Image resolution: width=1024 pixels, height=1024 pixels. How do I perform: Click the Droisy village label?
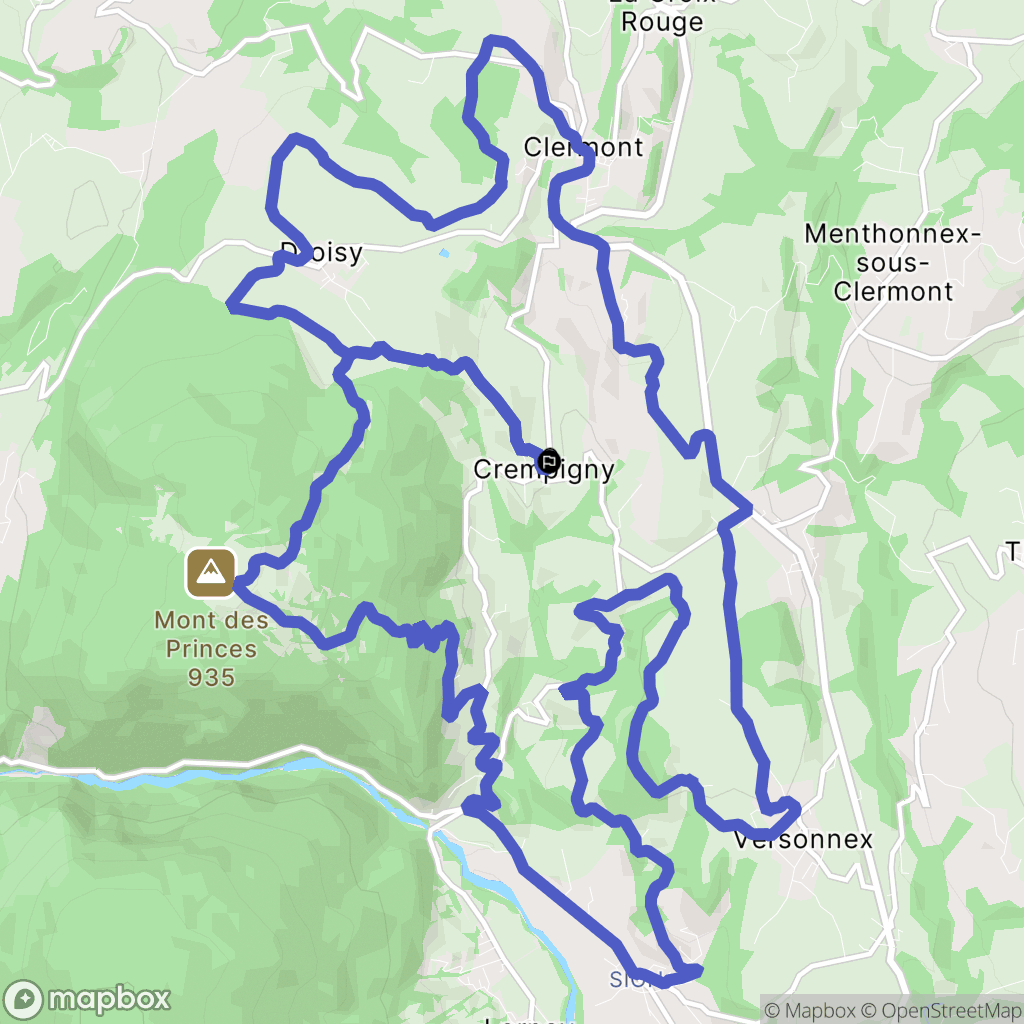point(321,252)
